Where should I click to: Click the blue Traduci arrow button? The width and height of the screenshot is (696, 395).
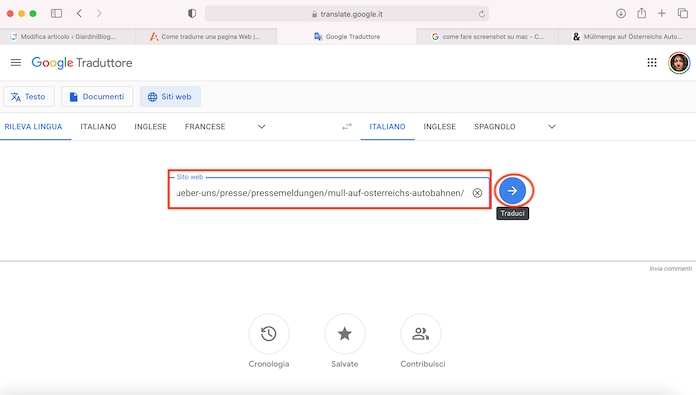512,191
